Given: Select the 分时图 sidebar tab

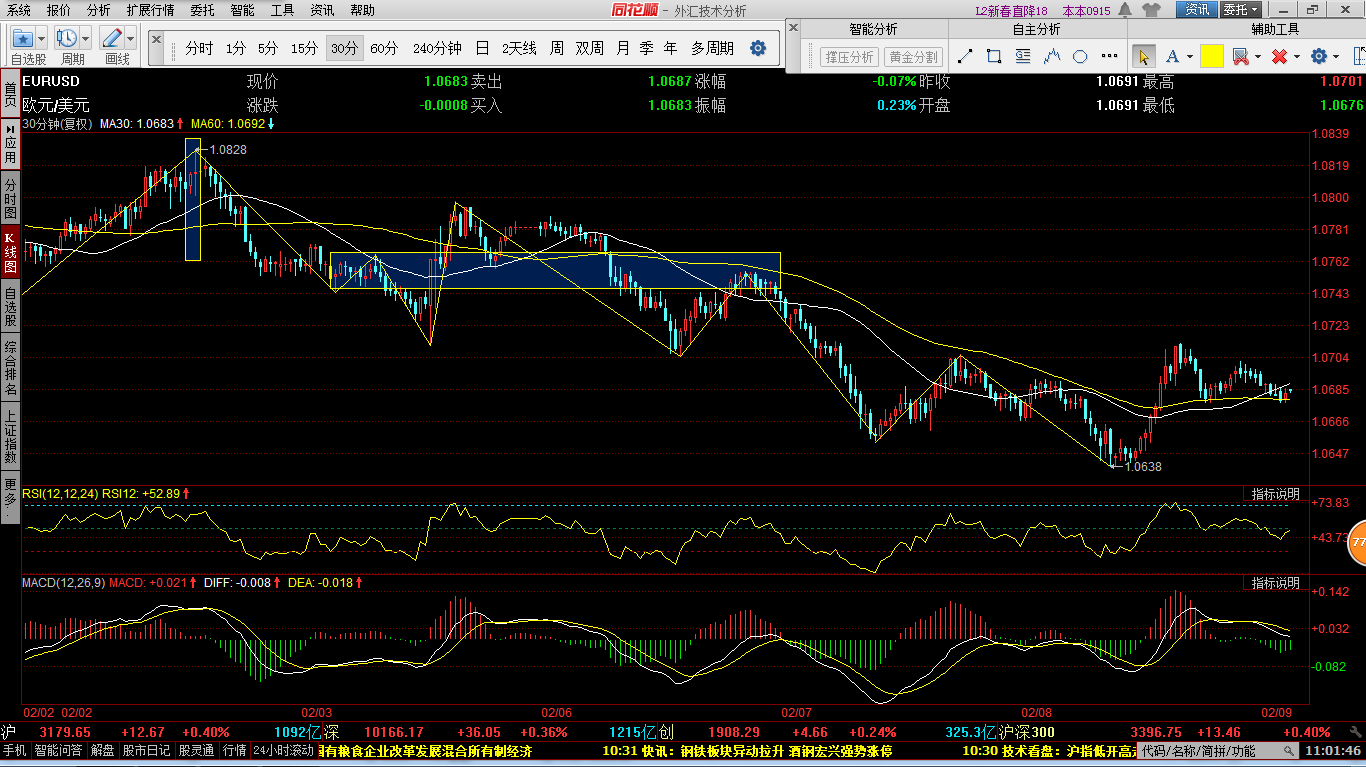Looking at the screenshot, I should [x=10, y=199].
